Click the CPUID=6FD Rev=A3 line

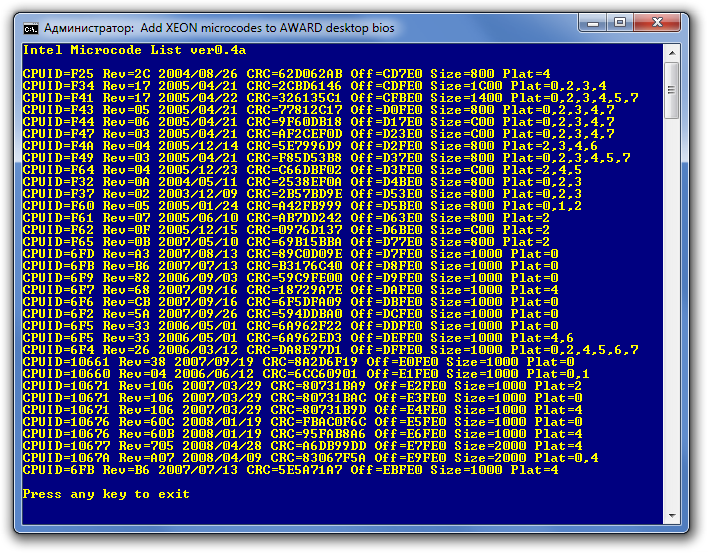[x=290, y=254]
